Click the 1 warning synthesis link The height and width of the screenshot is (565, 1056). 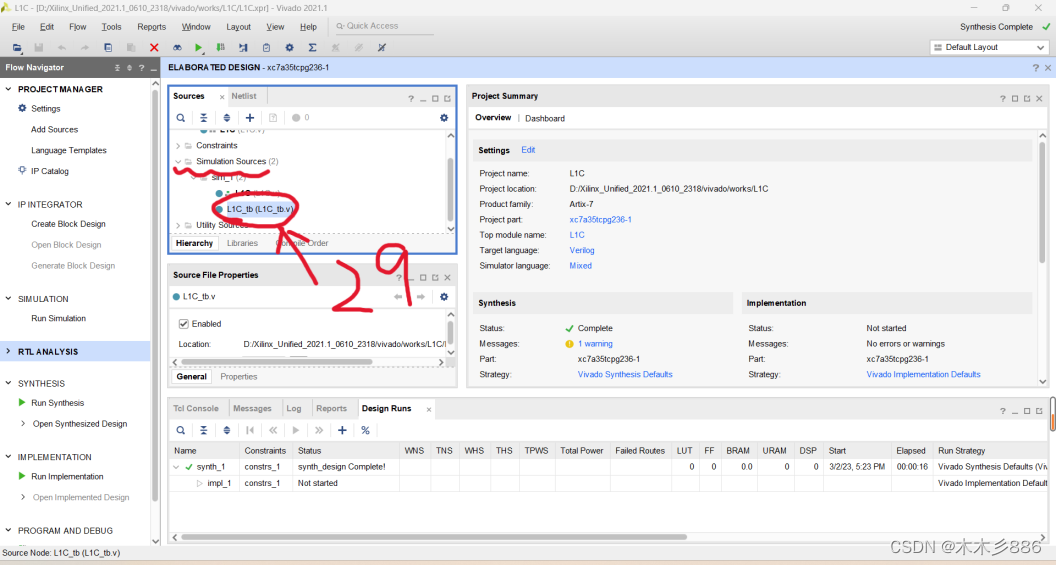tap(595, 343)
